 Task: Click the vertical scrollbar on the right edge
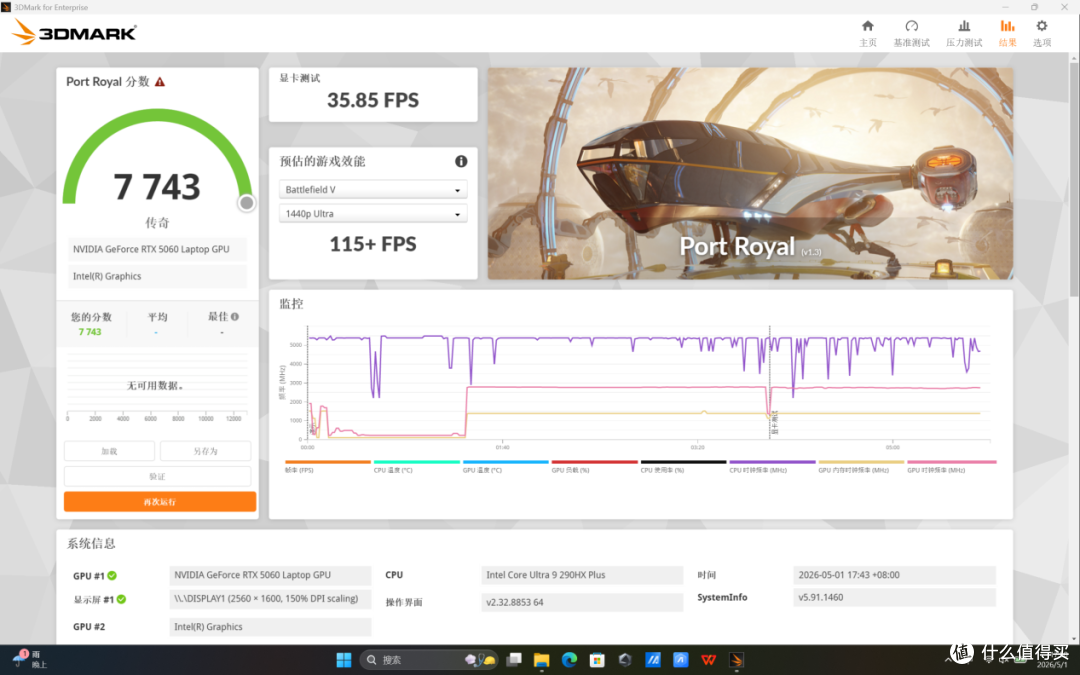click(1074, 179)
